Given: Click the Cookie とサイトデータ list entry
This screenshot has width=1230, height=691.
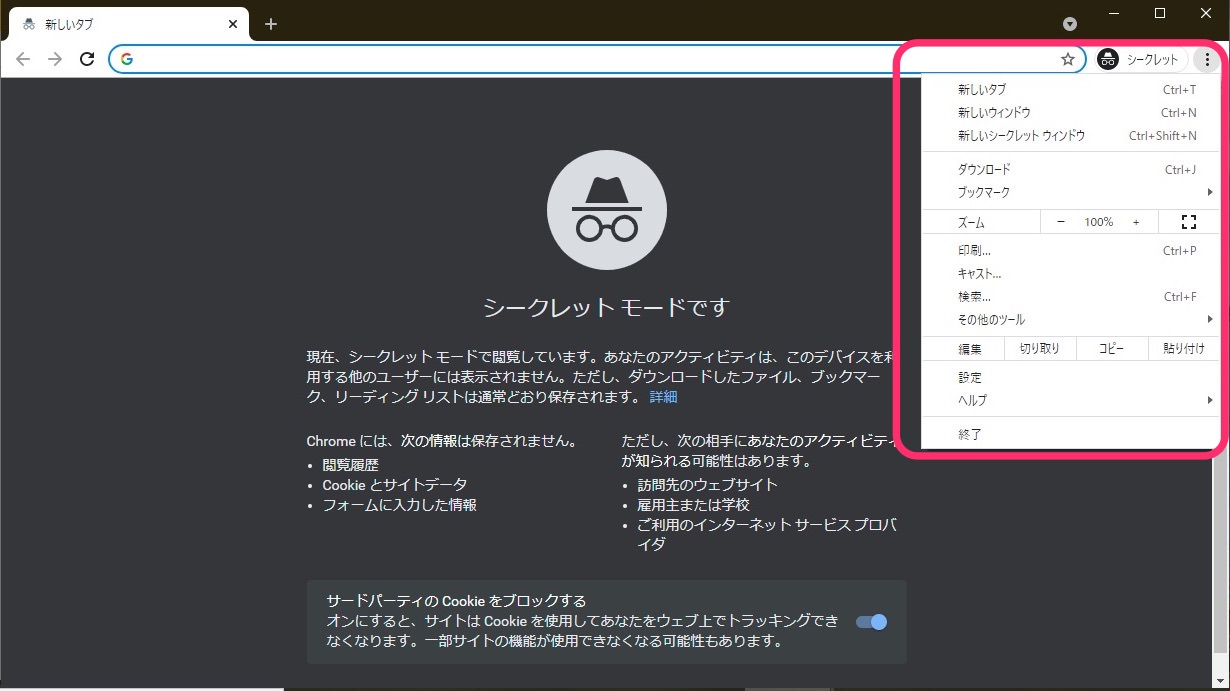Looking at the screenshot, I should pos(394,485).
